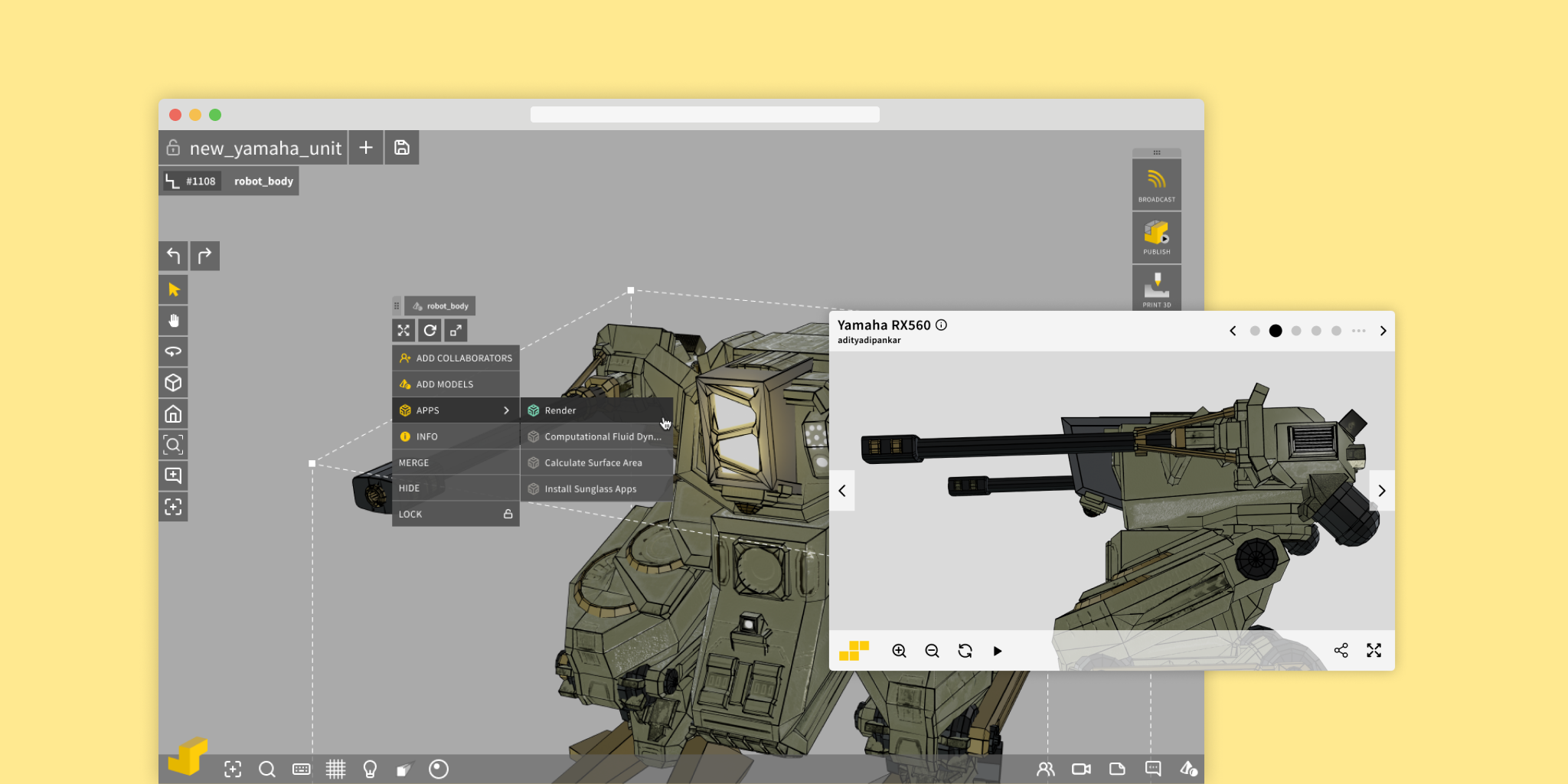Select the hand pan tool
Screen dimensions: 1568x784
[x=173, y=321]
